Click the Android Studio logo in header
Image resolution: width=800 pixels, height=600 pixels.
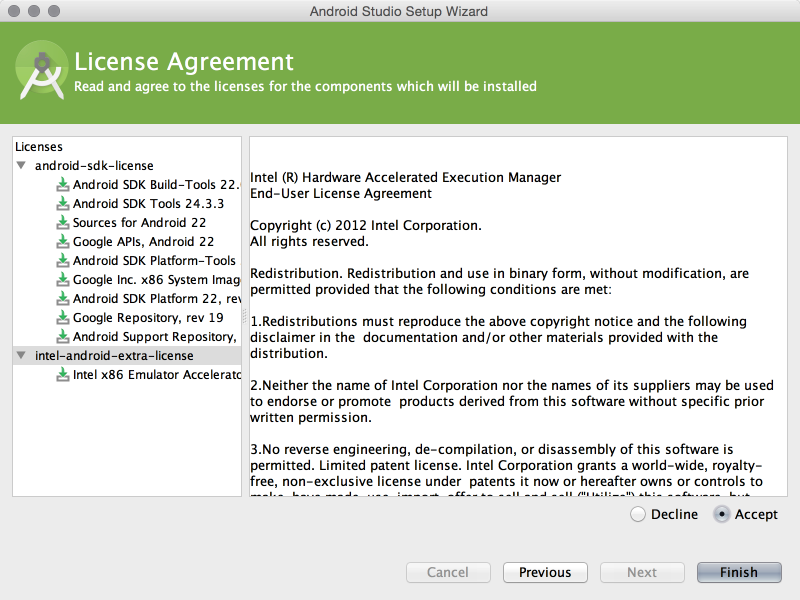tap(41, 70)
